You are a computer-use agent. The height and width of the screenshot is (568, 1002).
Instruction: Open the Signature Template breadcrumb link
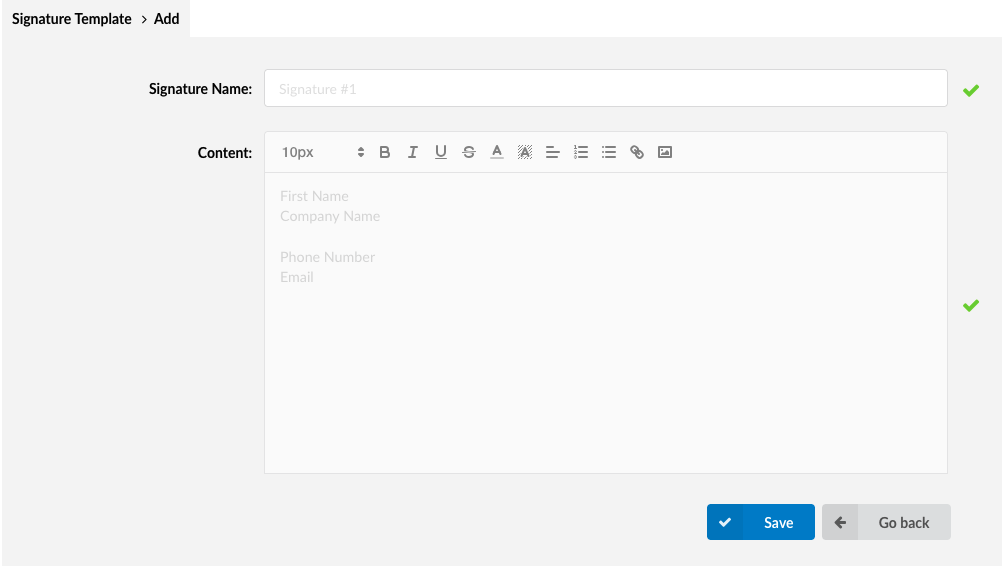click(x=72, y=19)
